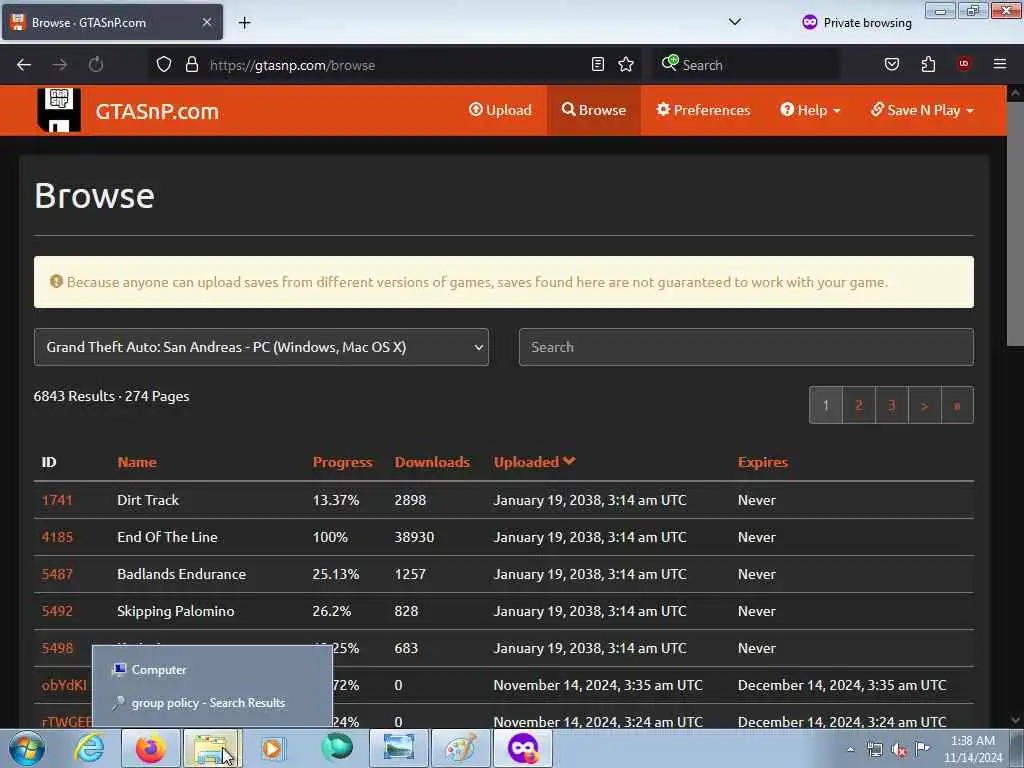This screenshot has height=768, width=1024.
Task: Open the Extensions puzzle piece icon
Action: point(928,64)
